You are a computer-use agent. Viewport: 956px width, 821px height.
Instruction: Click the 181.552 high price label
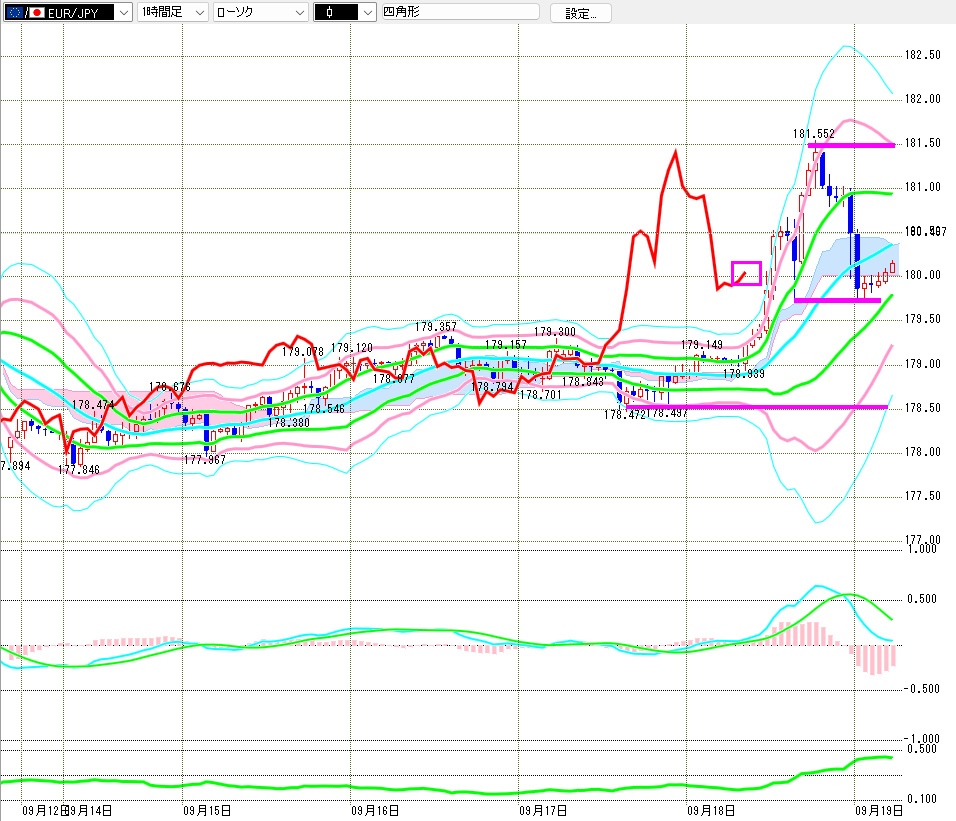[x=813, y=133]
